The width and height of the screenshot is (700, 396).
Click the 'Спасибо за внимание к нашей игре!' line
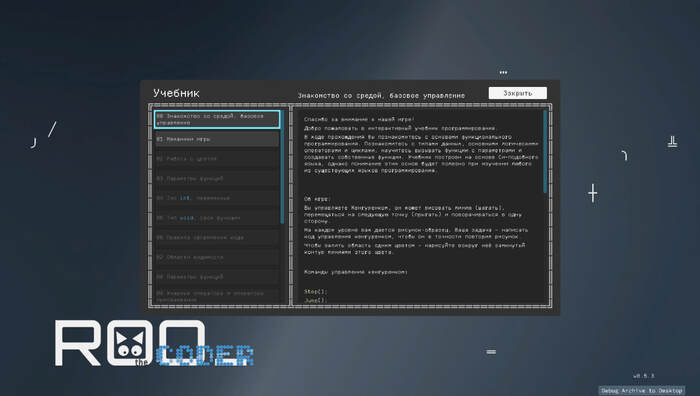(359, 119)
